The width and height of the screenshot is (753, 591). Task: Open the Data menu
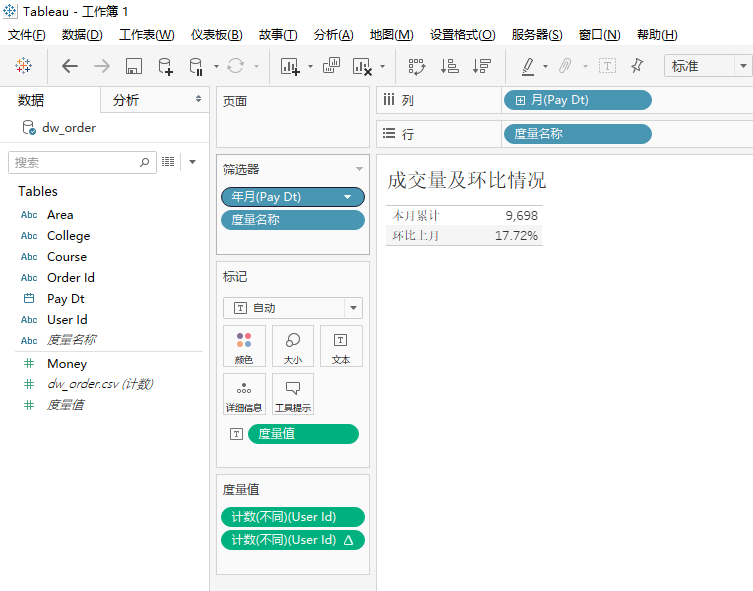[82, 35]
